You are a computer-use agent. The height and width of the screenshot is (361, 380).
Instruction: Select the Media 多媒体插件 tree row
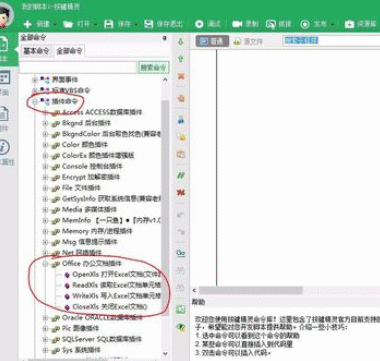point(84,209)
